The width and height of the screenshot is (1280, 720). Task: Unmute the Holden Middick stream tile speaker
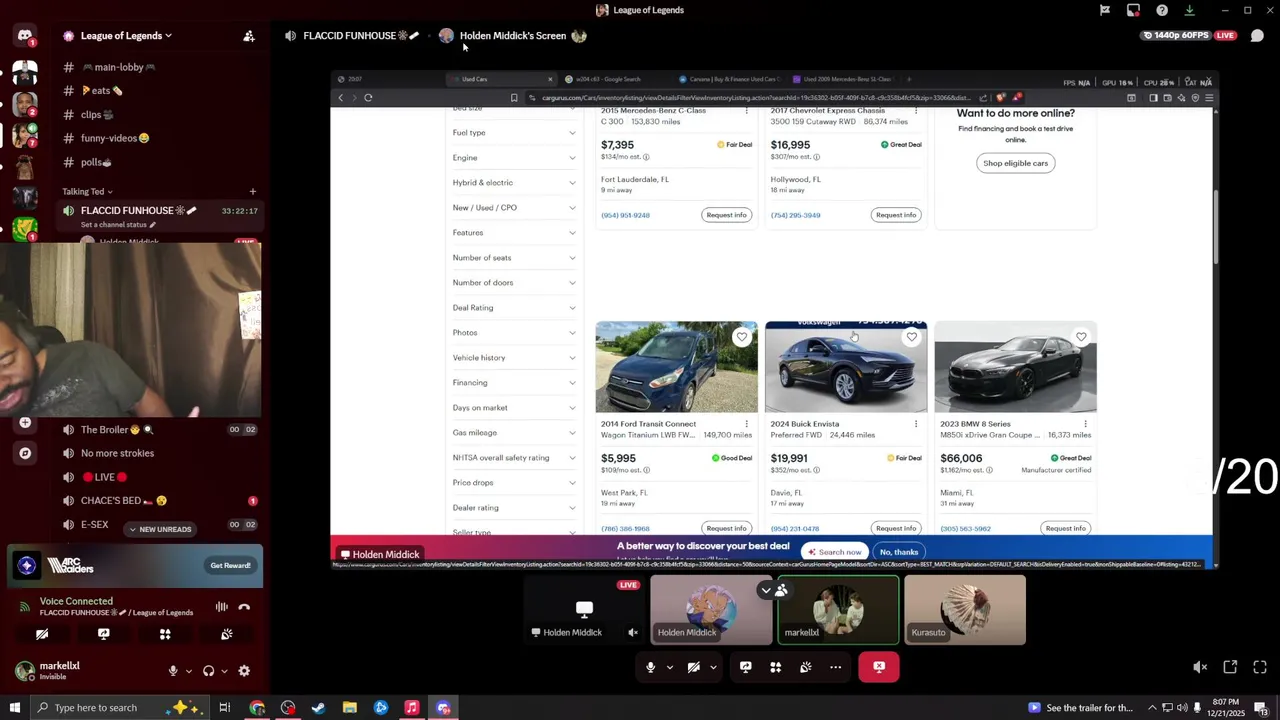633,632
